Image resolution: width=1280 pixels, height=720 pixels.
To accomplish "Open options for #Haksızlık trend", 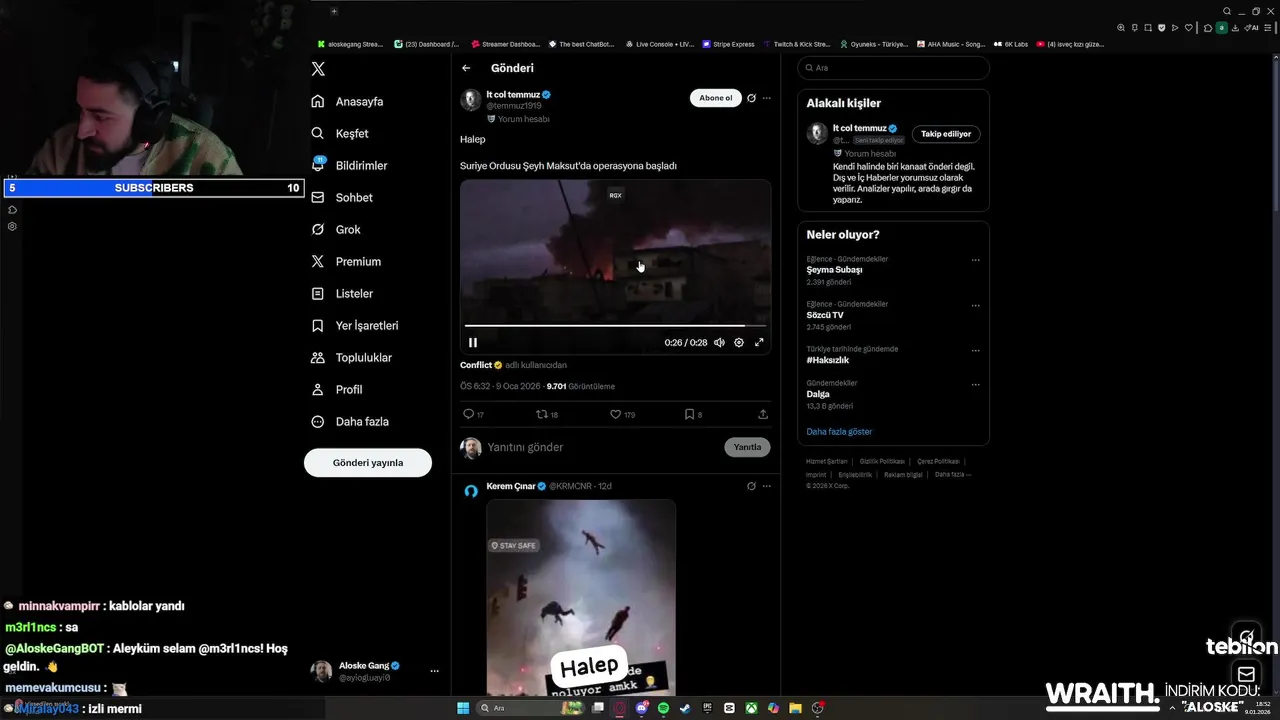I will 975,350.
